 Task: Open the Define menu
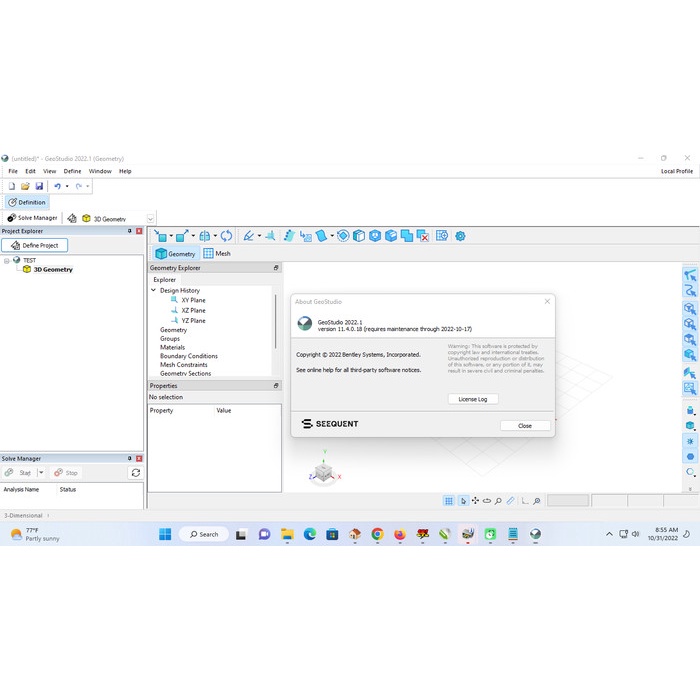point(72,171)
